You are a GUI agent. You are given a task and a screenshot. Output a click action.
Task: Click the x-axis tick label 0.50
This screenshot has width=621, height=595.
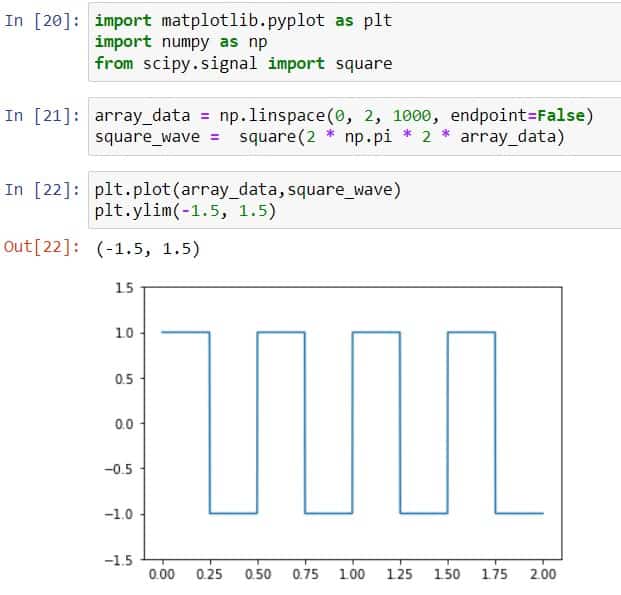click(x=257, y=574)
